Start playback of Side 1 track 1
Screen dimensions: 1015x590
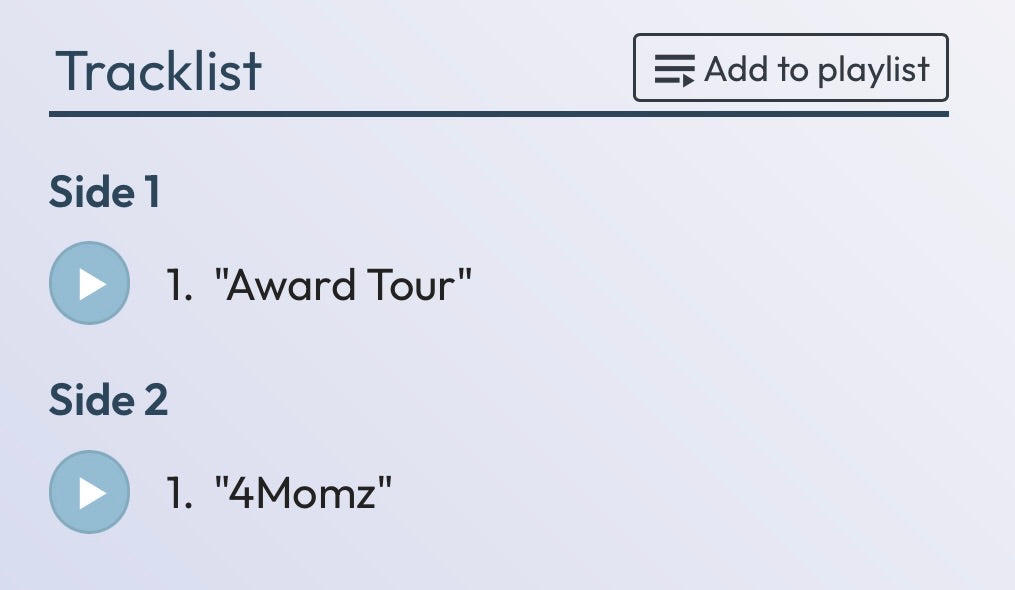(x=89, y=283)
